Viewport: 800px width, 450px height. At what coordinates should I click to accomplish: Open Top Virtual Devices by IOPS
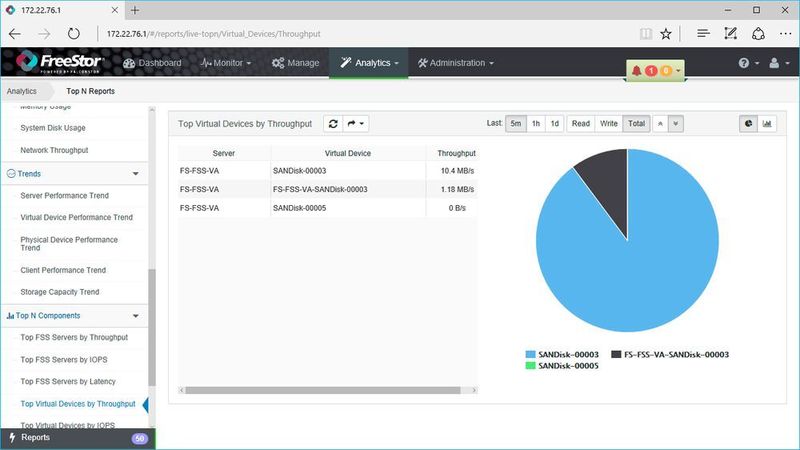pos(67,425)
